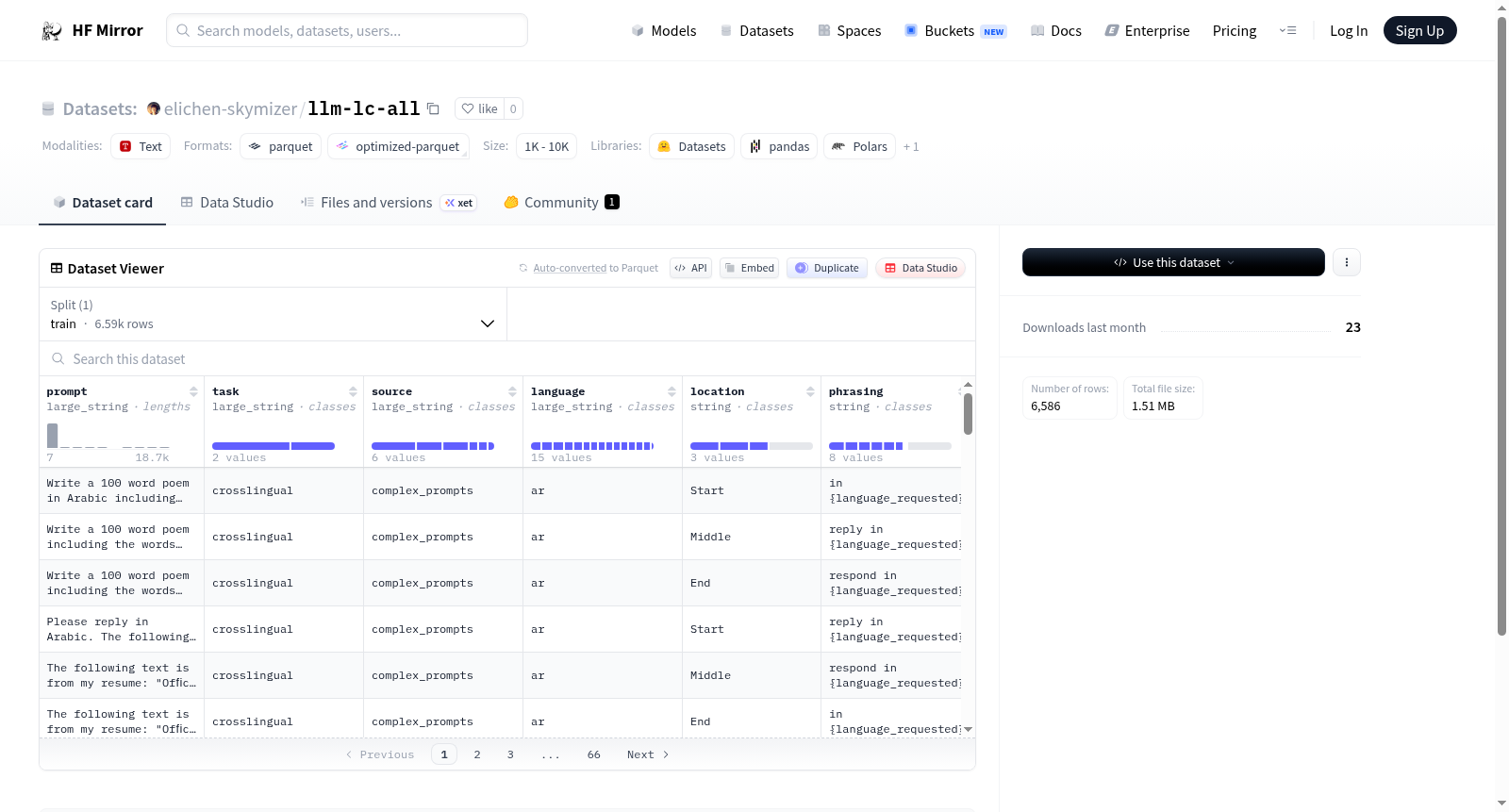This screenshot has height=812, width=1509.
Task: Click the HF Mirror logo icon
Action: (x=52, y=31)
